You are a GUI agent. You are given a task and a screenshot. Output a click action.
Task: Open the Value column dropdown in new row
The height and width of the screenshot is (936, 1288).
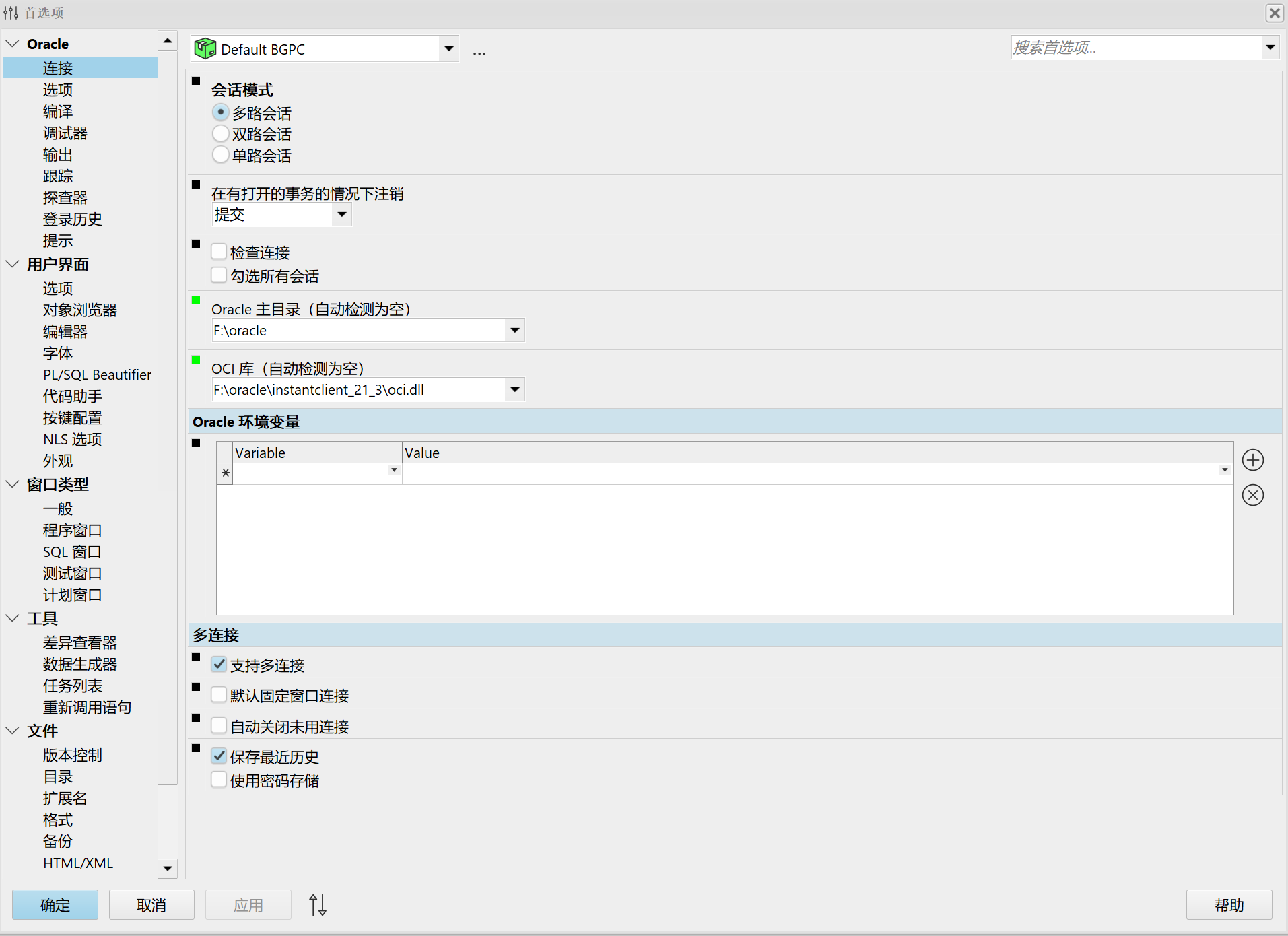[x=1225, y=470]
